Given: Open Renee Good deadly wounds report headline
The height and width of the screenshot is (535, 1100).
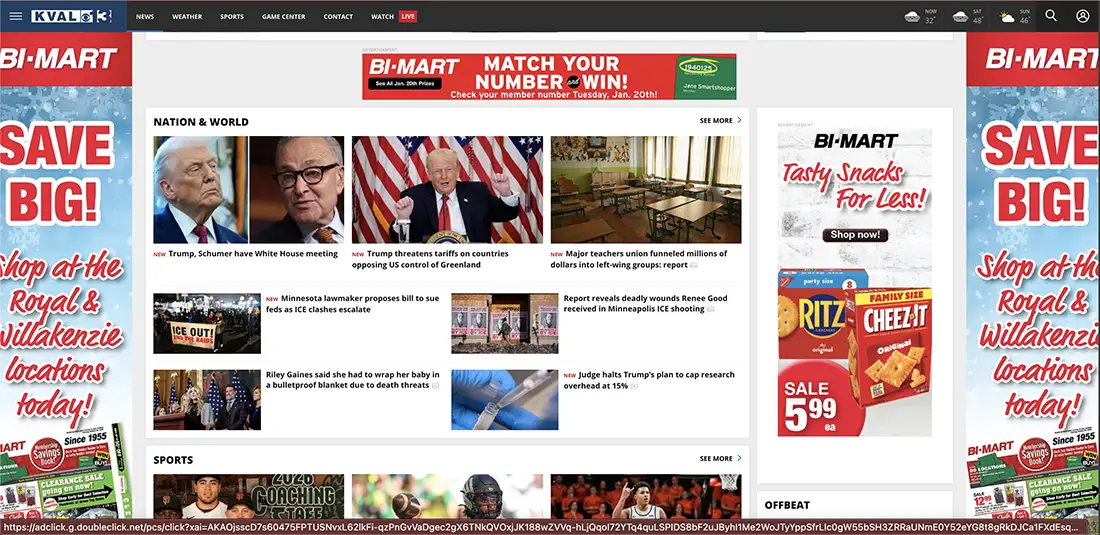Looking at the screenshot, I should tap(645, 304).
